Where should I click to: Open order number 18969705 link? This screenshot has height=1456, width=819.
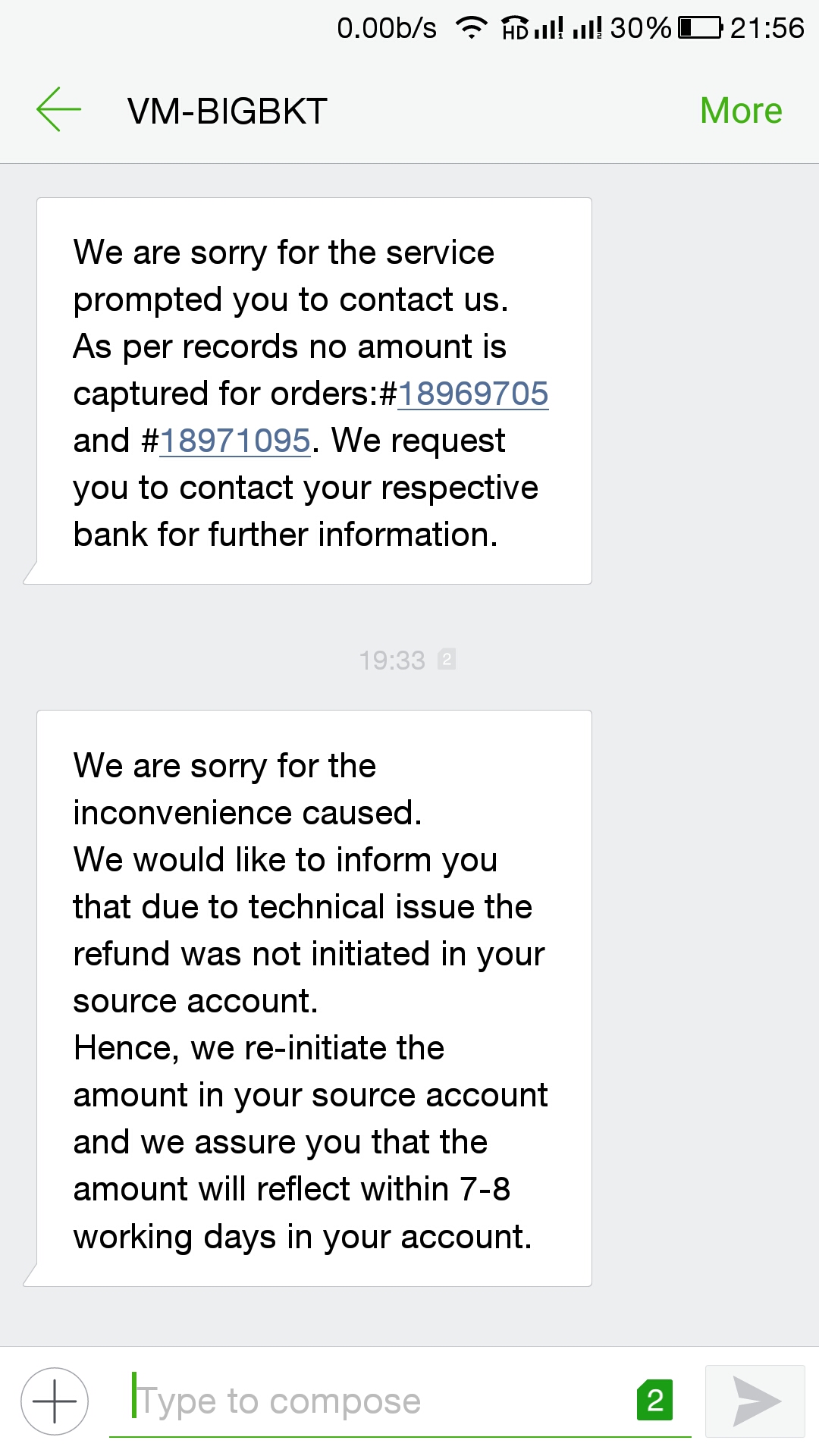tap(473, 394)
